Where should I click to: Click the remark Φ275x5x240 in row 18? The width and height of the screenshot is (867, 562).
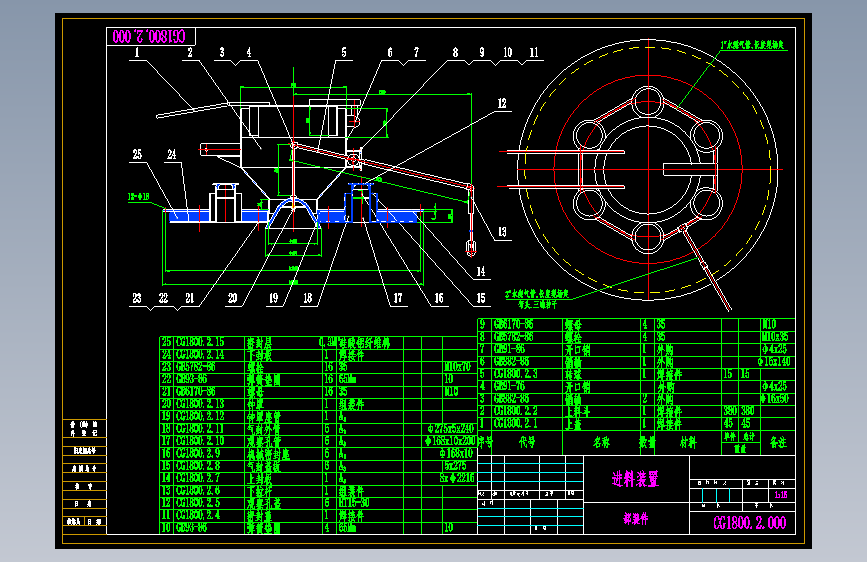click(x=451, y=429)
